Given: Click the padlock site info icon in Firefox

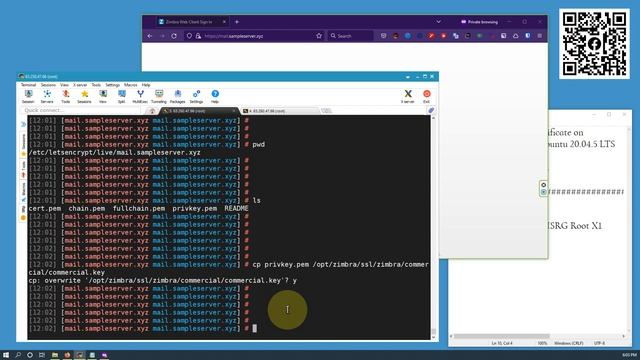Looking at the screenshot, I should click(198, 36).
